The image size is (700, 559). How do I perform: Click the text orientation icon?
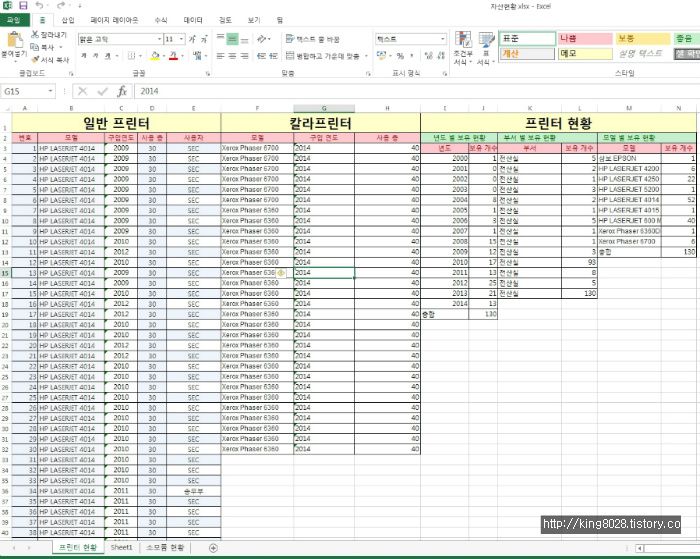tap(262, 39)
